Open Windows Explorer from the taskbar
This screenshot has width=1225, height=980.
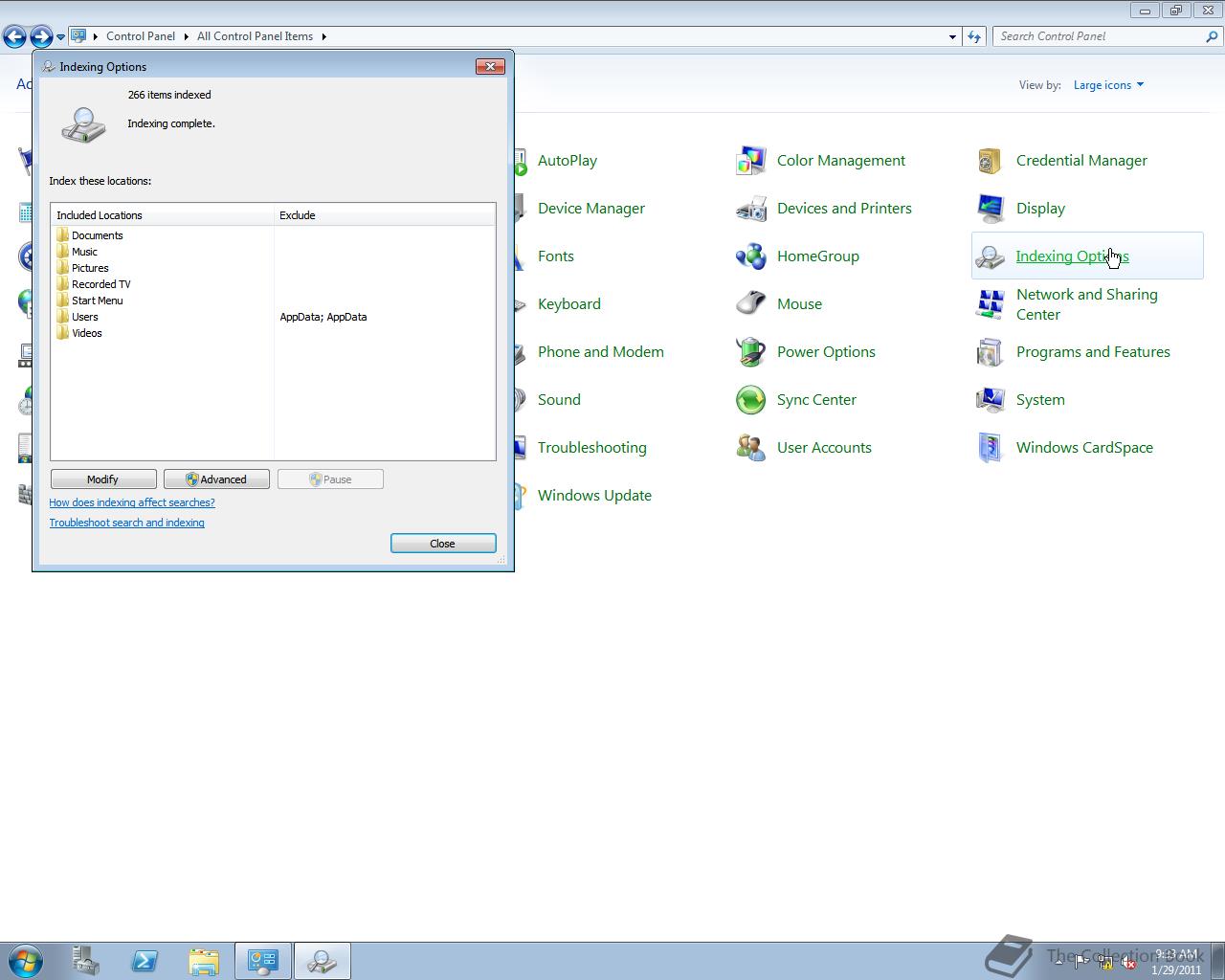point(204,961)
